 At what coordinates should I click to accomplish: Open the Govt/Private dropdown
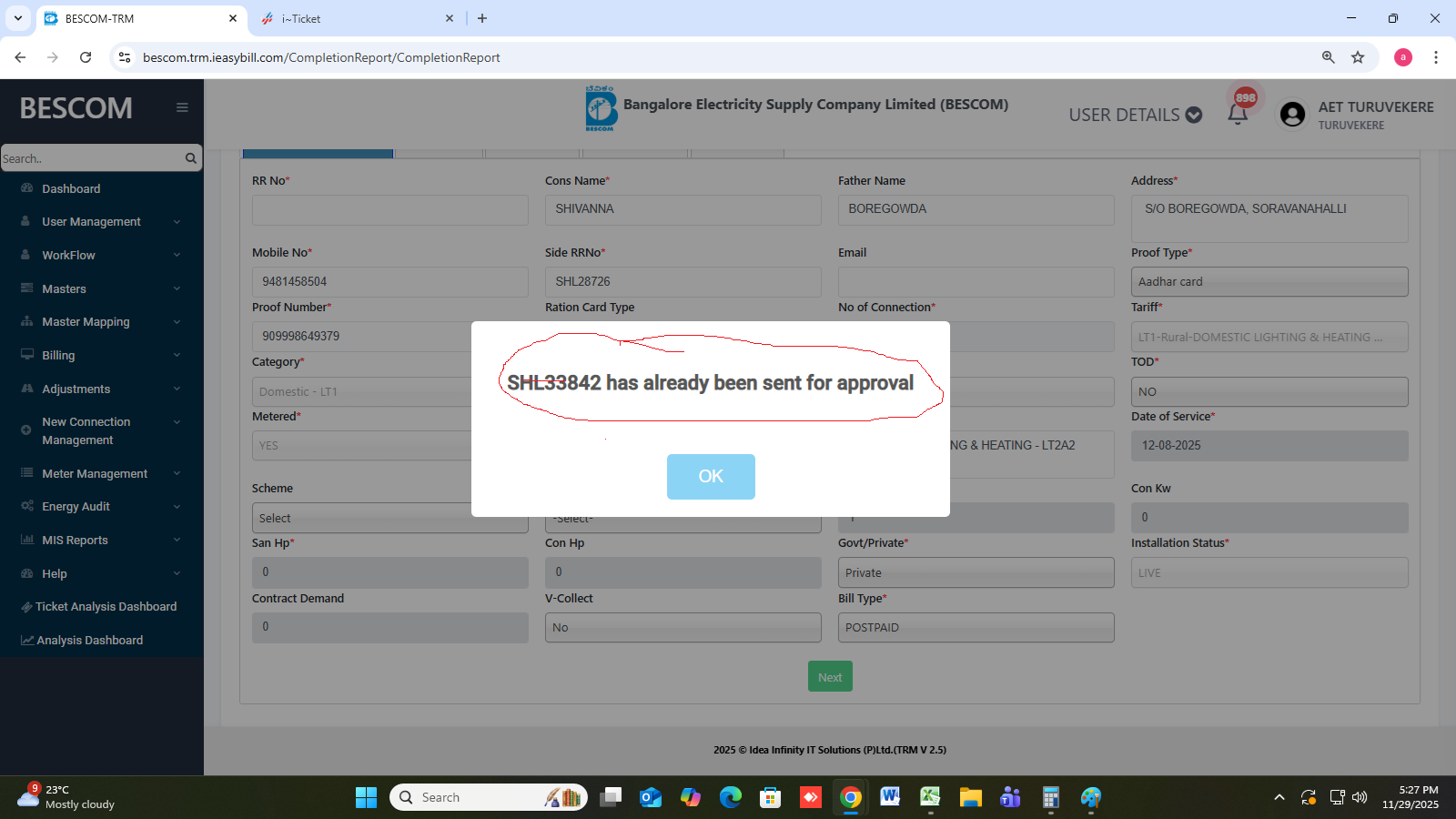point(976,572)
